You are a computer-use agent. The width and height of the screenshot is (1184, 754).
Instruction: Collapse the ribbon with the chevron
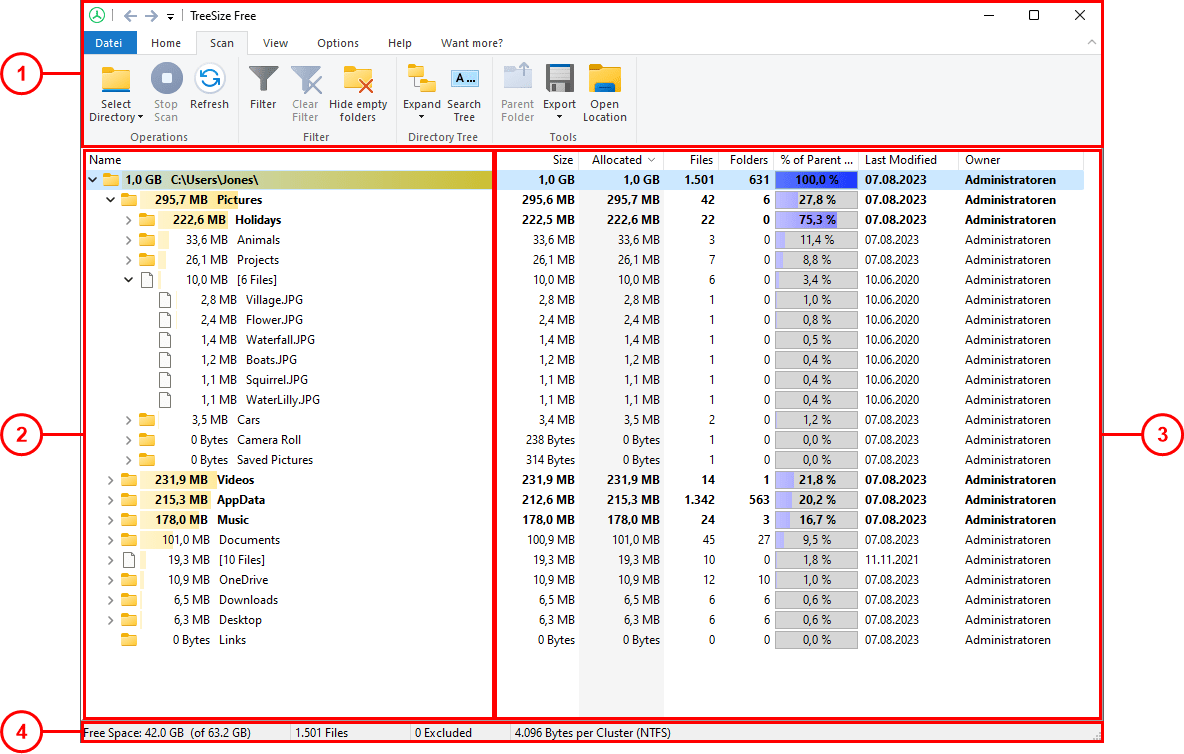tap(1092, 42)
